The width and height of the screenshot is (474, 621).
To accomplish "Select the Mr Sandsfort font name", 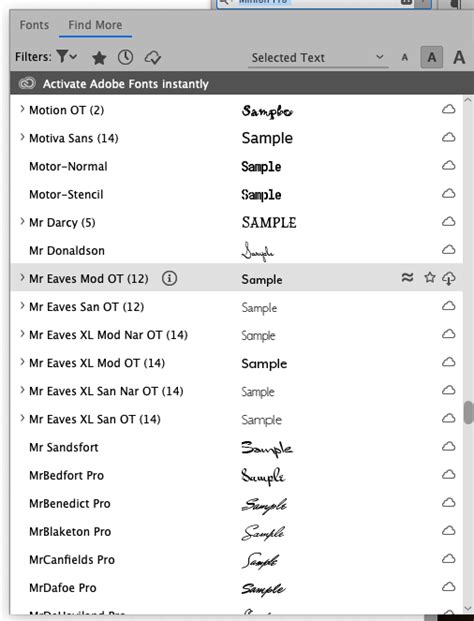I will [64, 448].
